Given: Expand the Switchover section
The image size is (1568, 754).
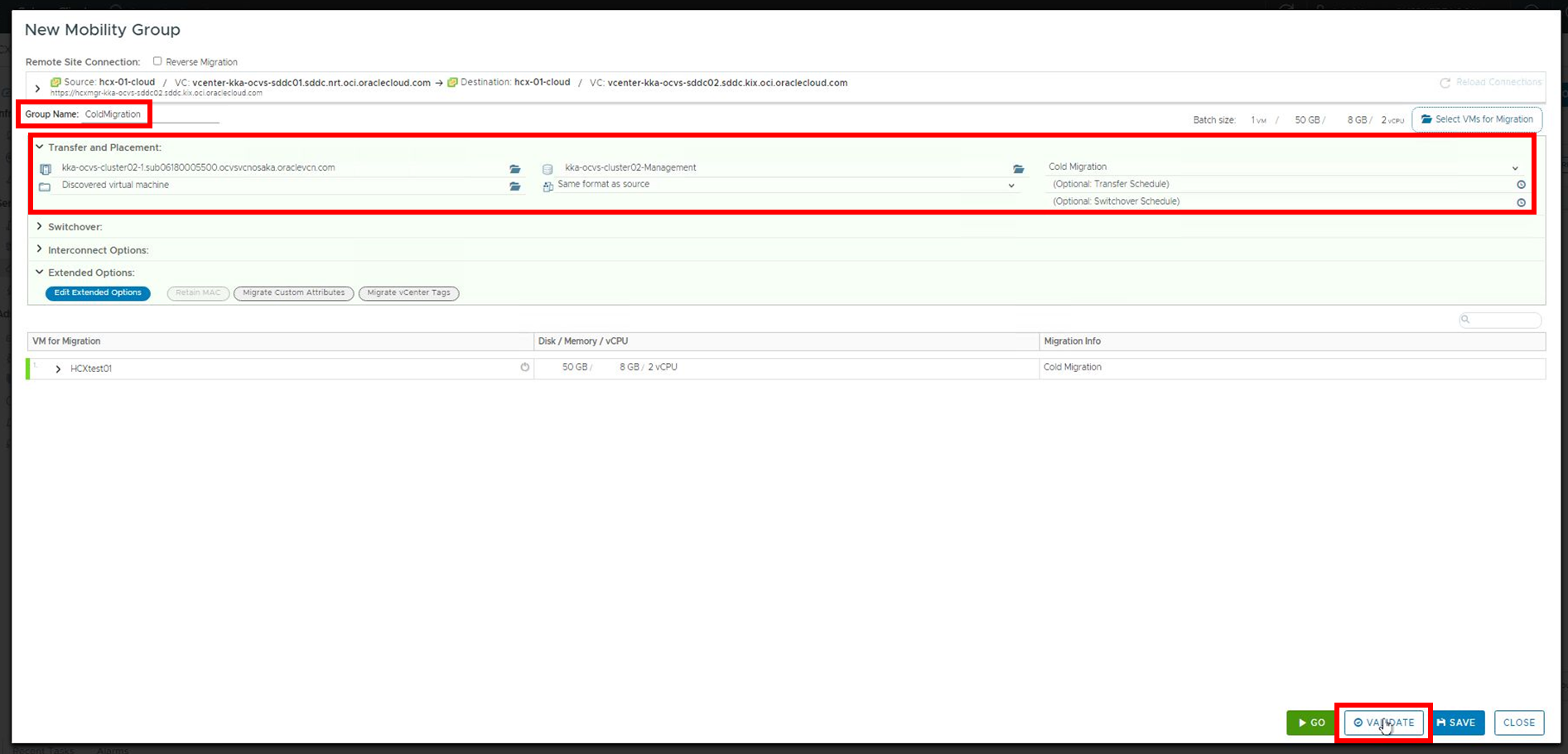Looking at the screenshot, I should [x=39, y=226].
